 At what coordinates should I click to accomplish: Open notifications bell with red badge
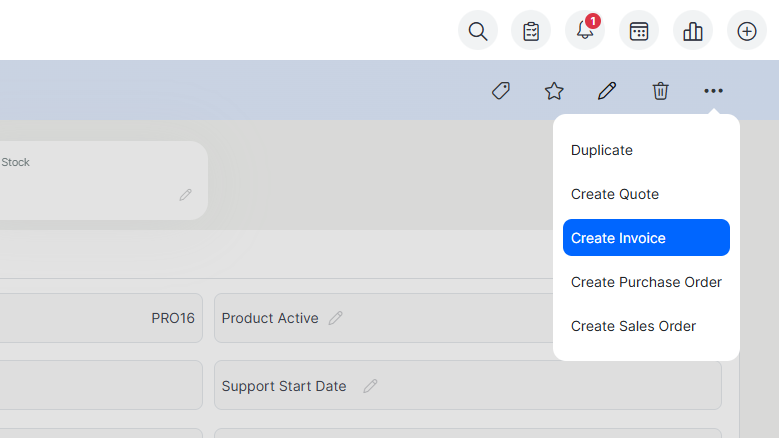point(585,31)
